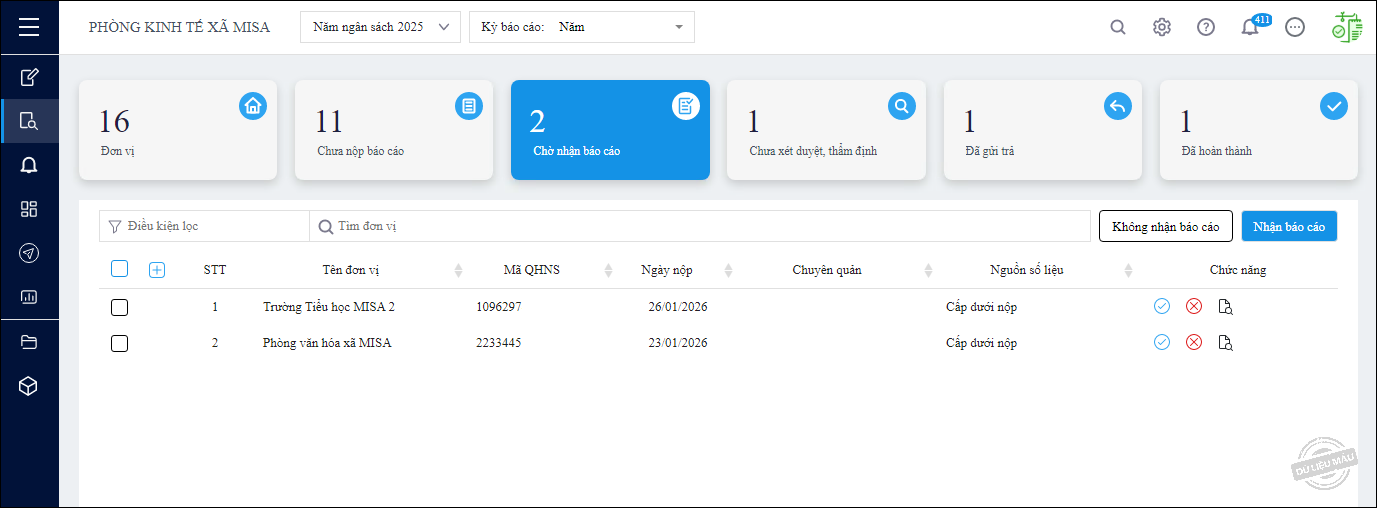
Task: Tick the checkbox for Trường Tiểu học MISA 2
Action: (119, 307)
